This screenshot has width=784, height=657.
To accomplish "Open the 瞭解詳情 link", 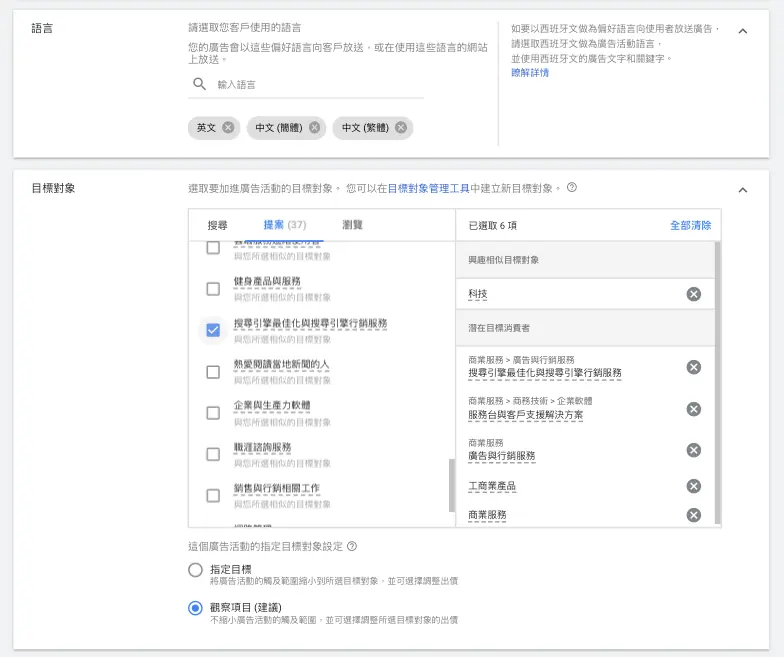I will click(530, 72).
